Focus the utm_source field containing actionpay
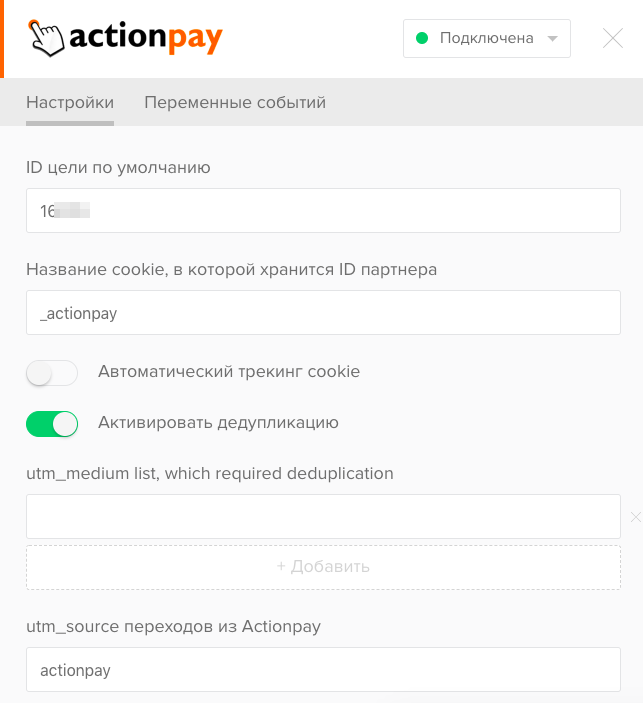Viewport: 643px width, 703px height. 323,669
